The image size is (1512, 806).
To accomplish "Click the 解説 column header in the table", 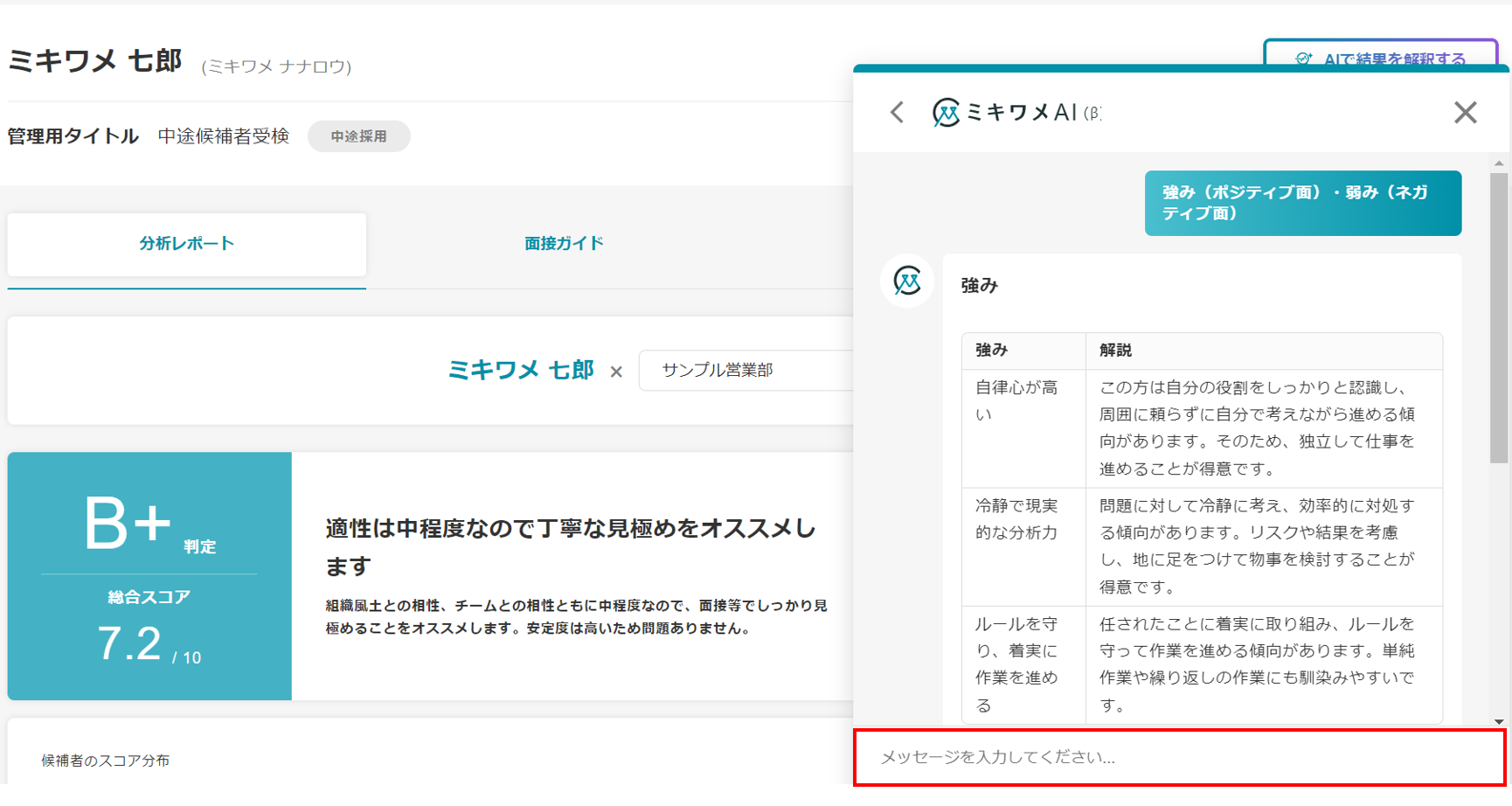I will (x=1115, y=351).
